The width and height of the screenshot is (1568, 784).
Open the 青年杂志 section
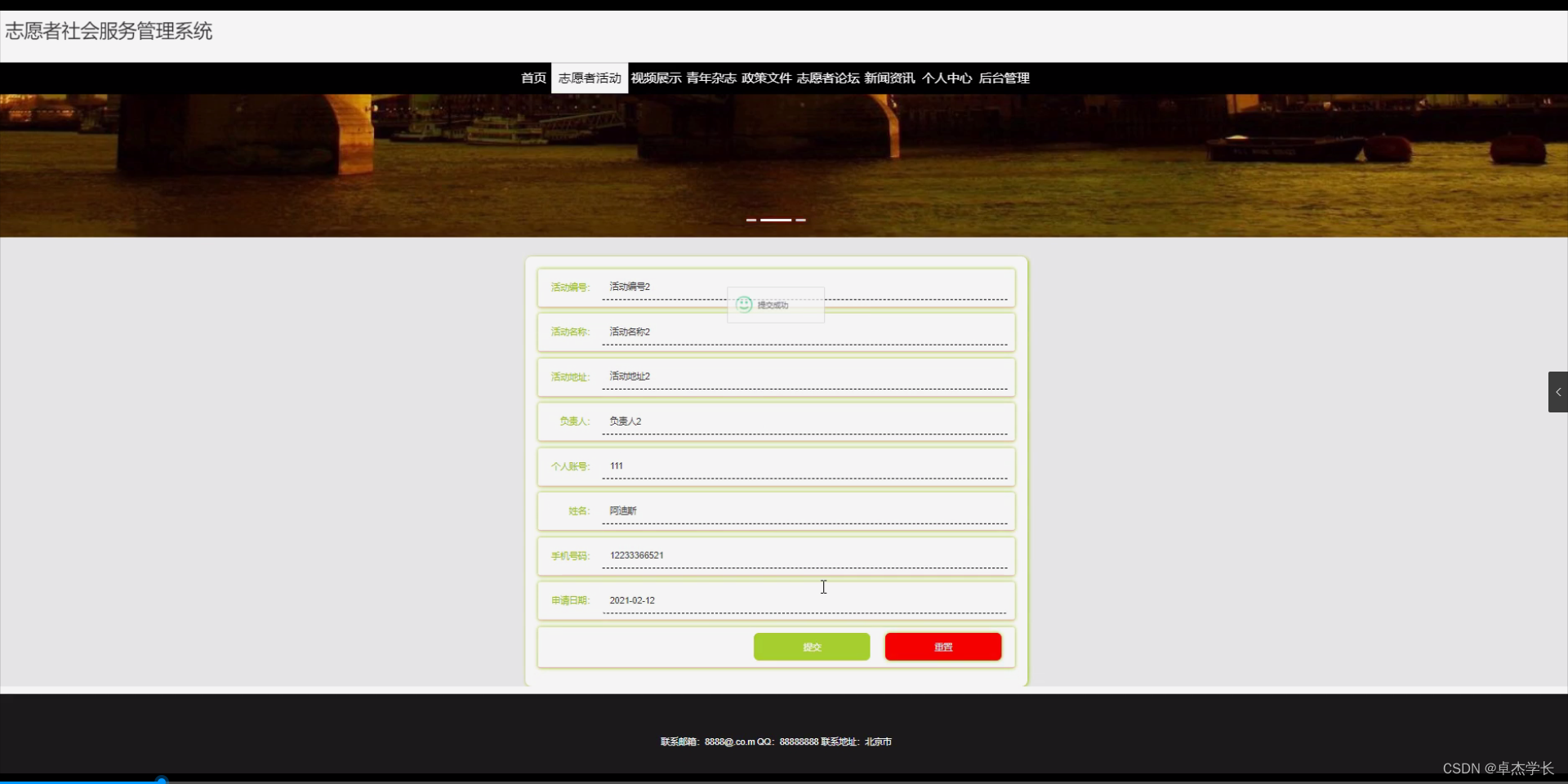[x=710, y=78]
